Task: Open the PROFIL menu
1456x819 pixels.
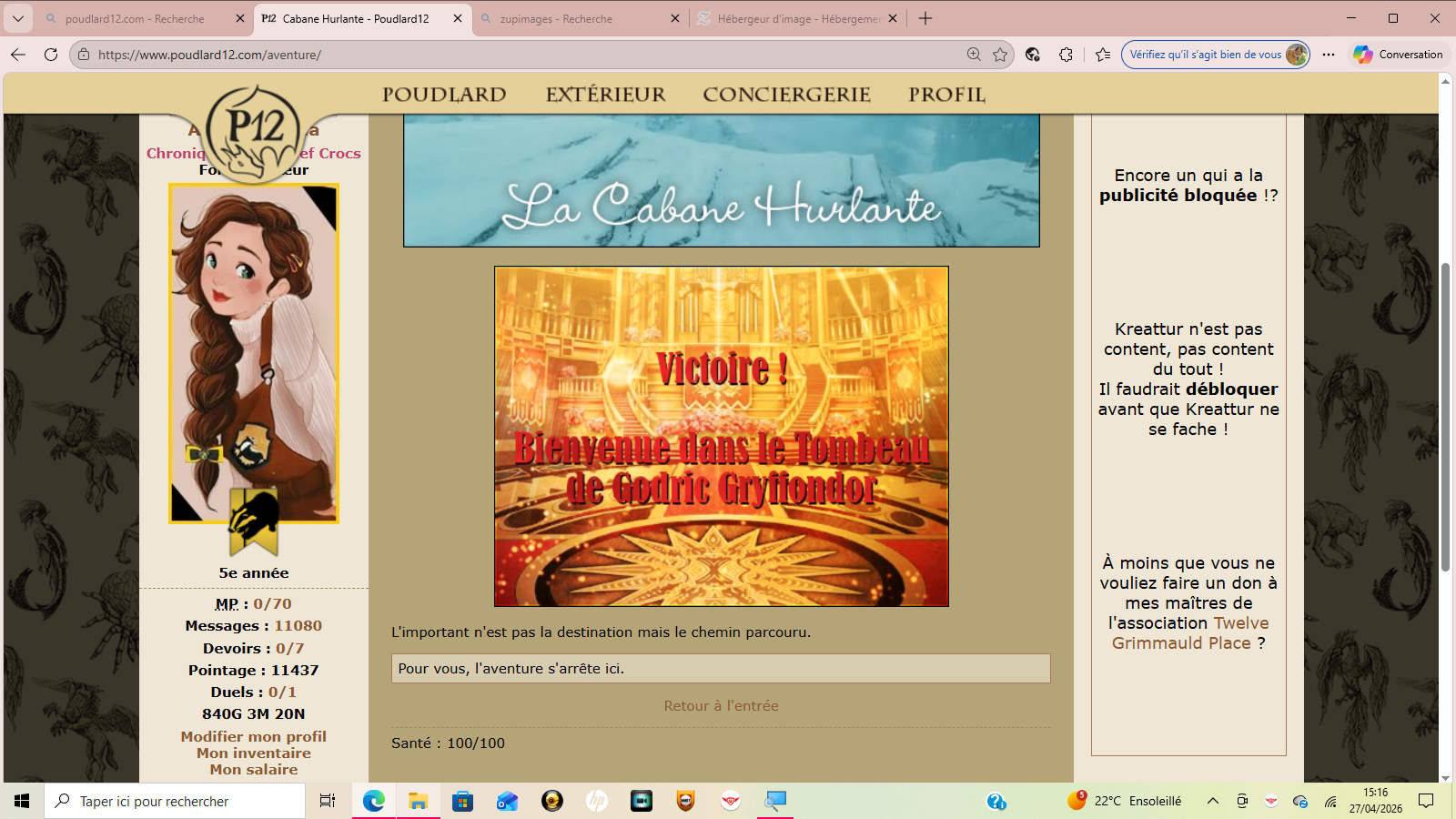Action: tap(947, 95)
